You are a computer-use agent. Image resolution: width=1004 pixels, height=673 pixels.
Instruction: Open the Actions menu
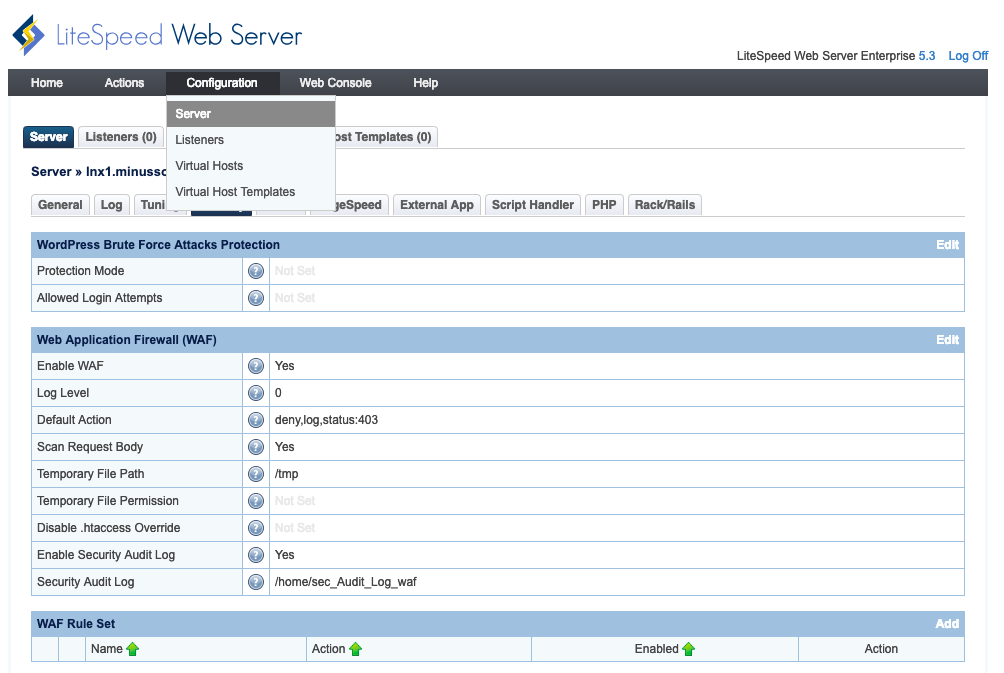pos(124,83)
